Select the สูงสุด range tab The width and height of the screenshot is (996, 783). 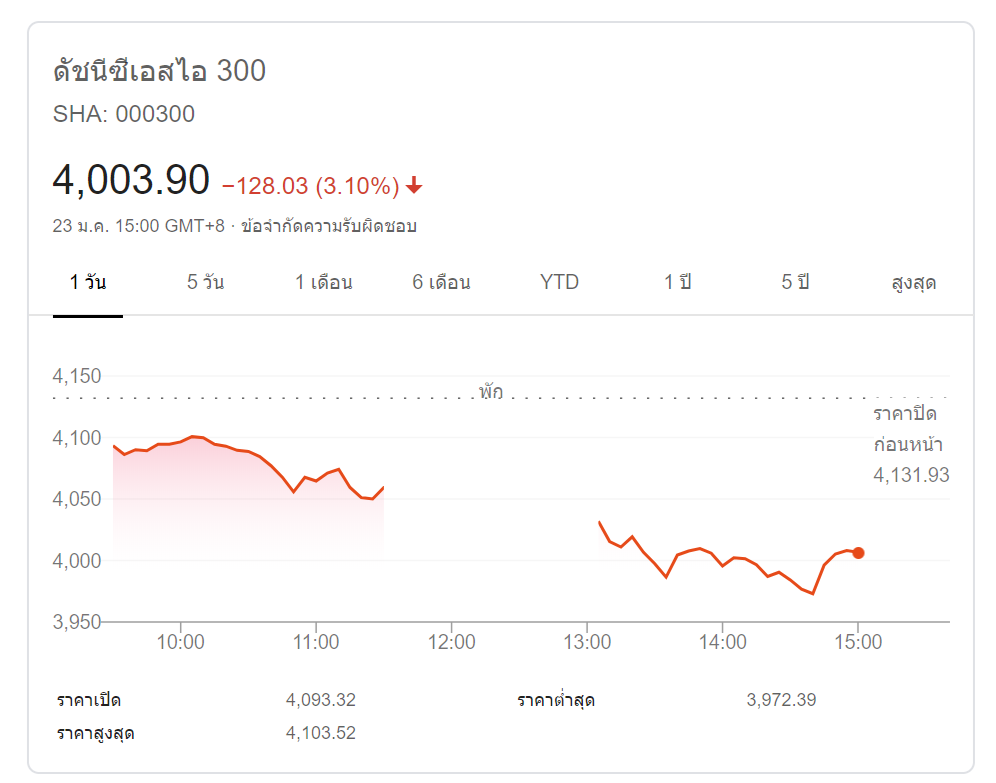pyautogui.click(x=913, y=282)
